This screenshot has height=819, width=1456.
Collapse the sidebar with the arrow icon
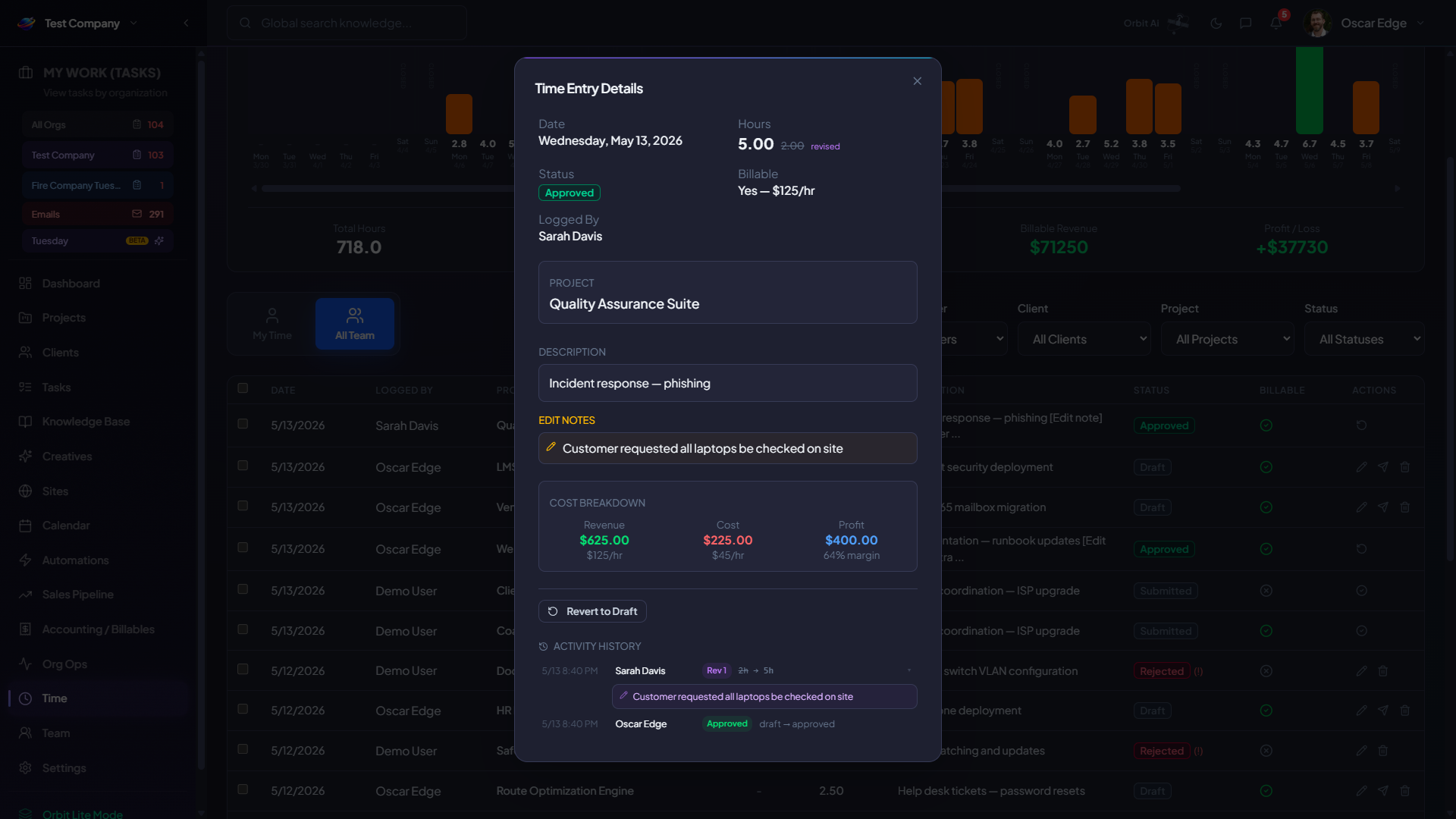(x=186, y=23)
